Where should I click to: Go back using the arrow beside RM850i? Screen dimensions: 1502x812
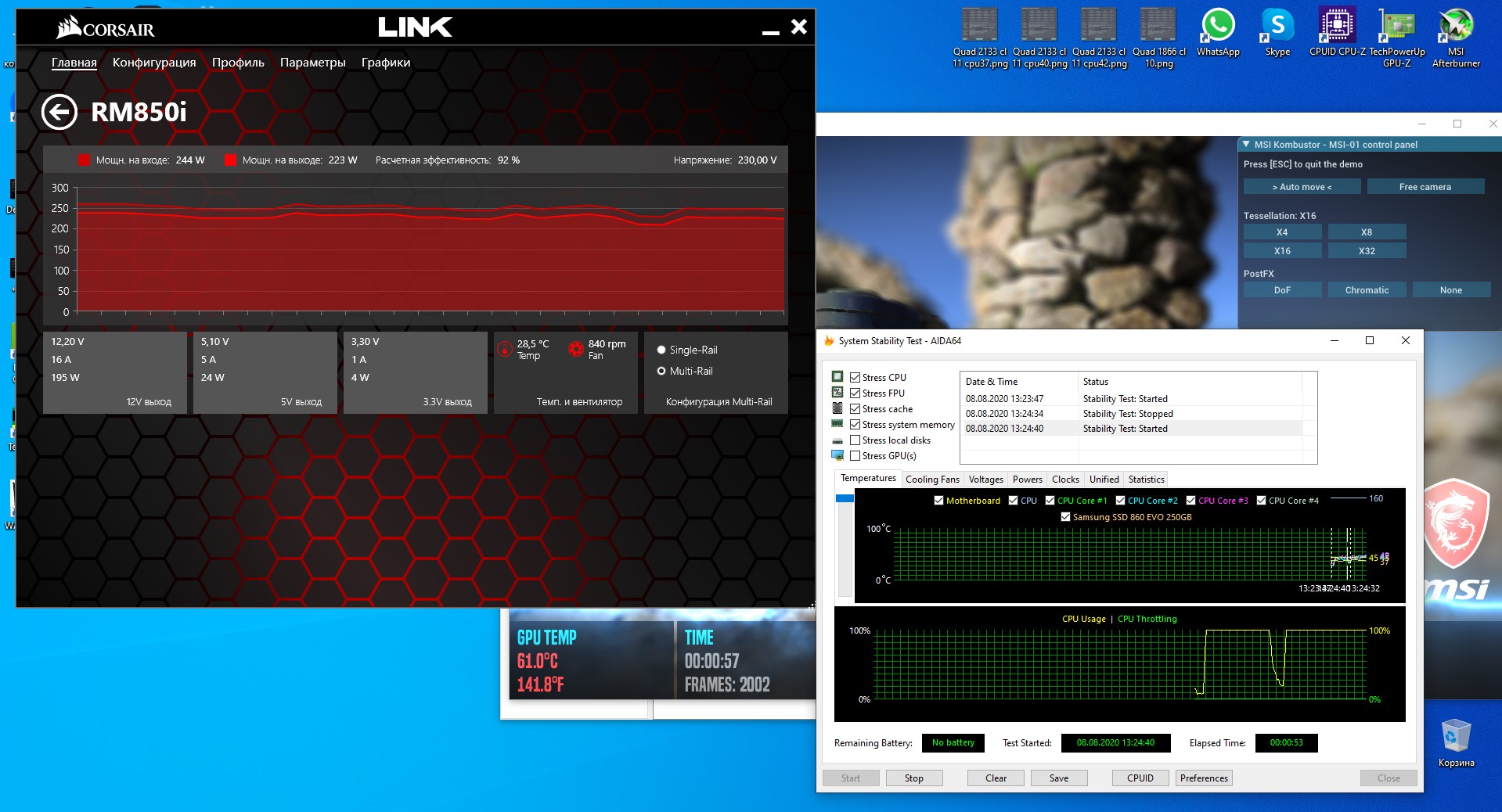point(59,112)
